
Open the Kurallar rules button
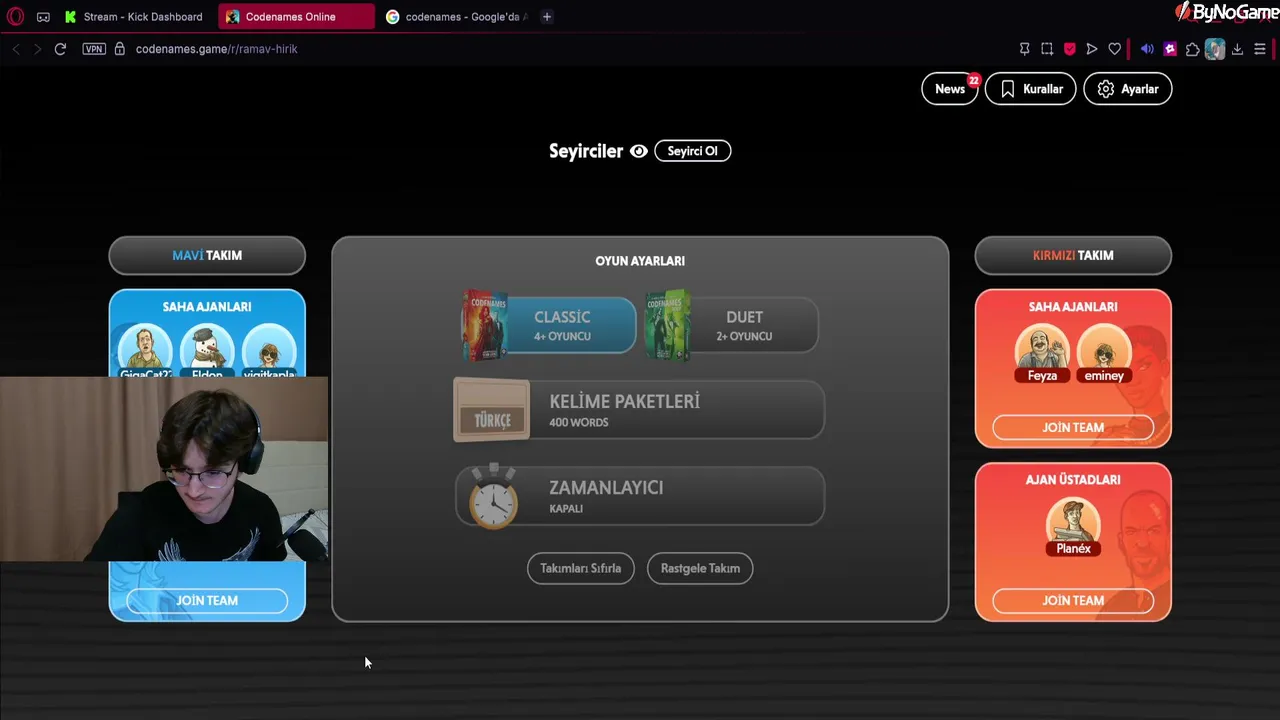[x=1031, y=89]
